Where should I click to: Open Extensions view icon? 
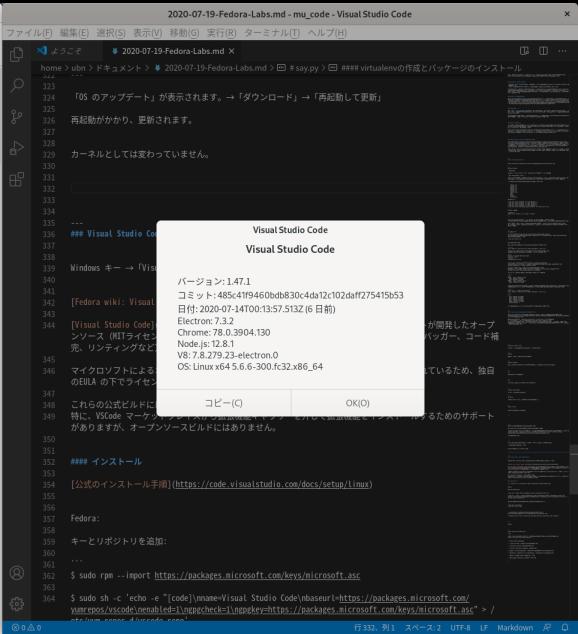coord(16,179)
